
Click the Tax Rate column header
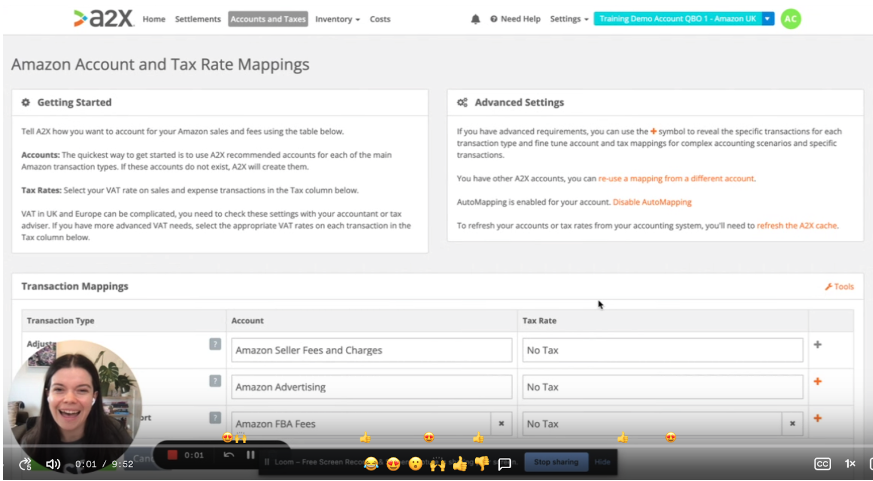pos(539,321)
